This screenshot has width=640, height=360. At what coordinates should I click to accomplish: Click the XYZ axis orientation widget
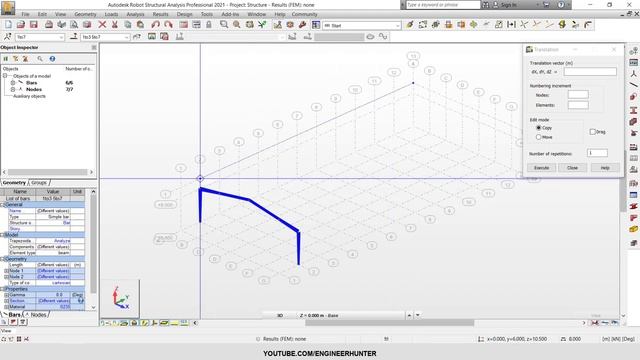[x=120, y=298]
